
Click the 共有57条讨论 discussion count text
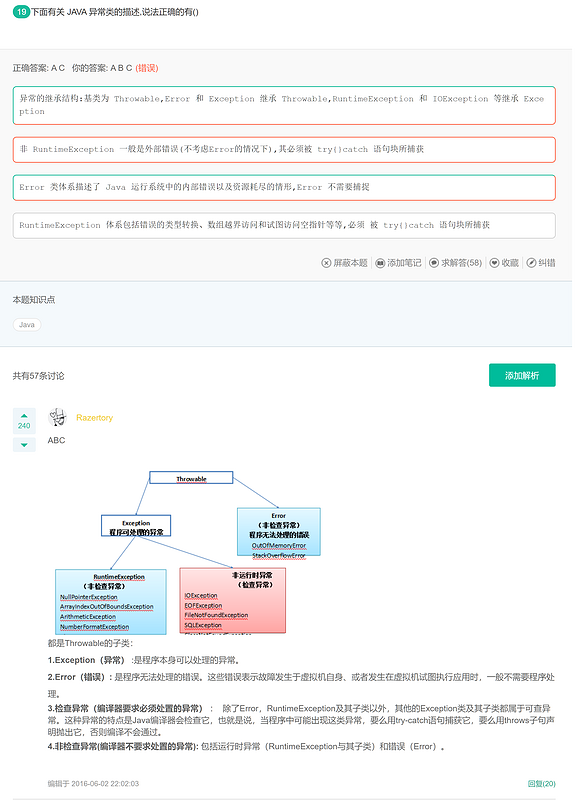38,377
